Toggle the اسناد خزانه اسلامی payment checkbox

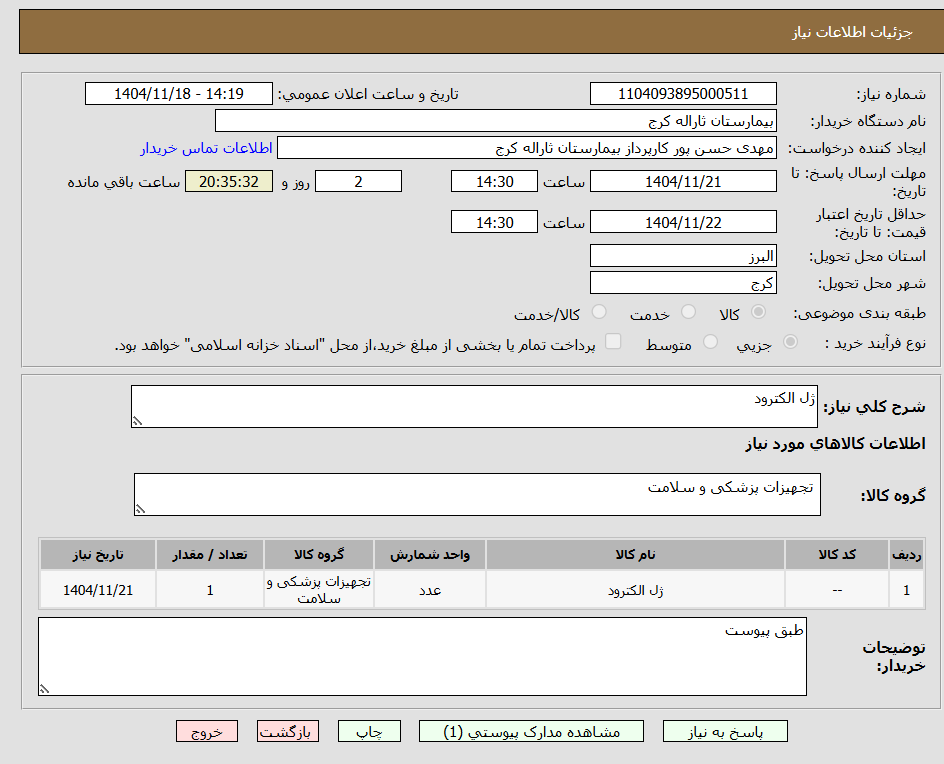click(x=613, y=341)
